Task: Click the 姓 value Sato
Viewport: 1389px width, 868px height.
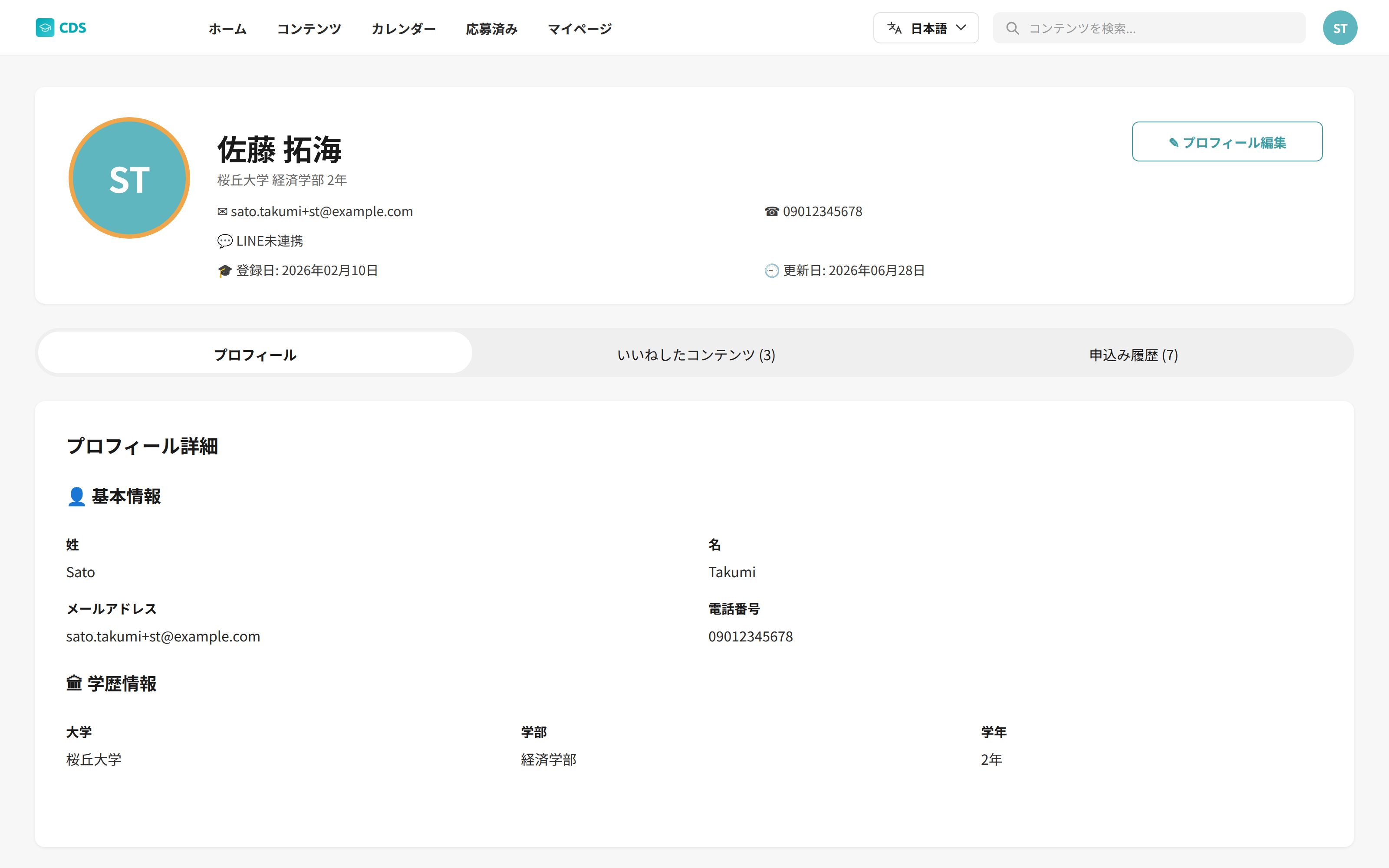Action: 80,572
